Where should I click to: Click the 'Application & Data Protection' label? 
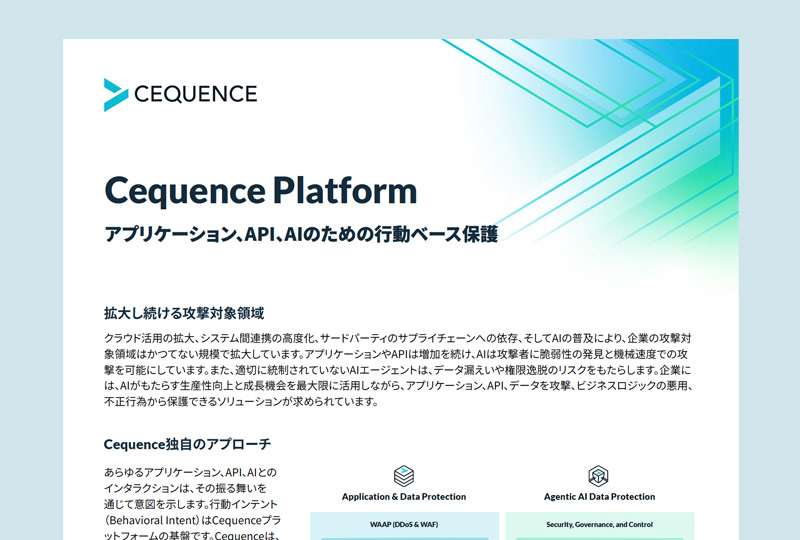click(x=404, y=497)
